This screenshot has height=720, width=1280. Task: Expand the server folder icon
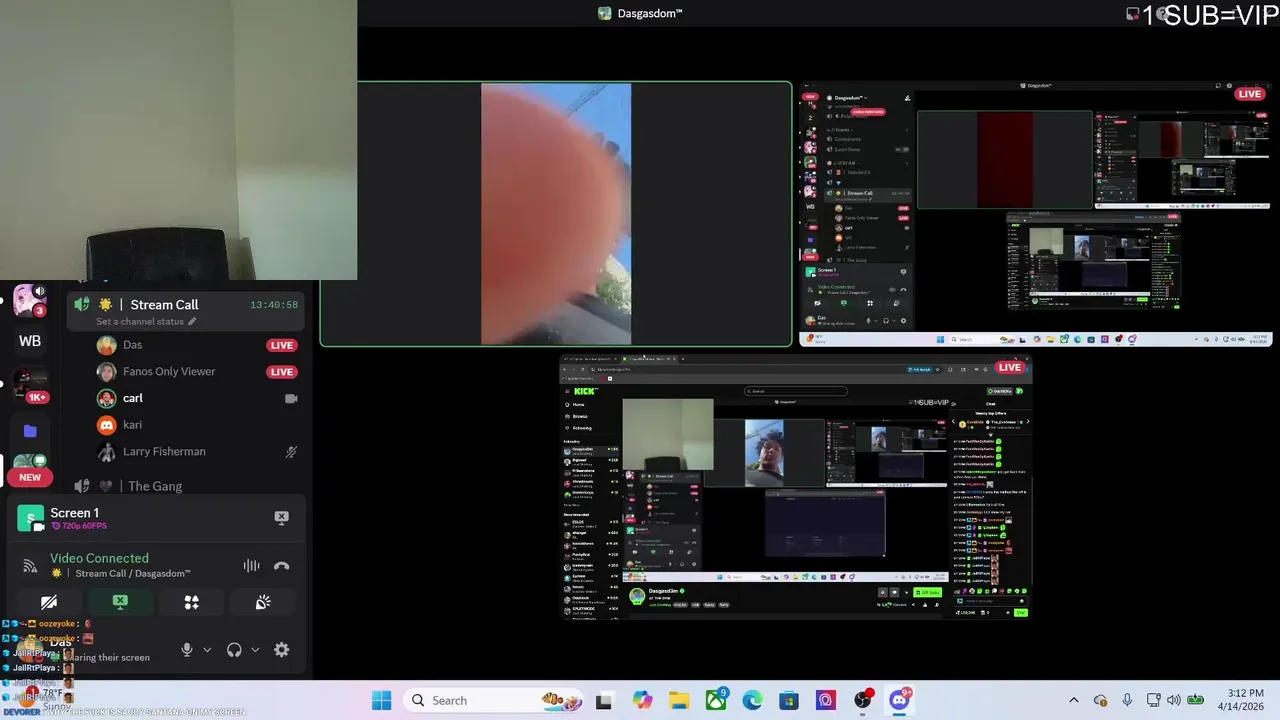[30, 431]
